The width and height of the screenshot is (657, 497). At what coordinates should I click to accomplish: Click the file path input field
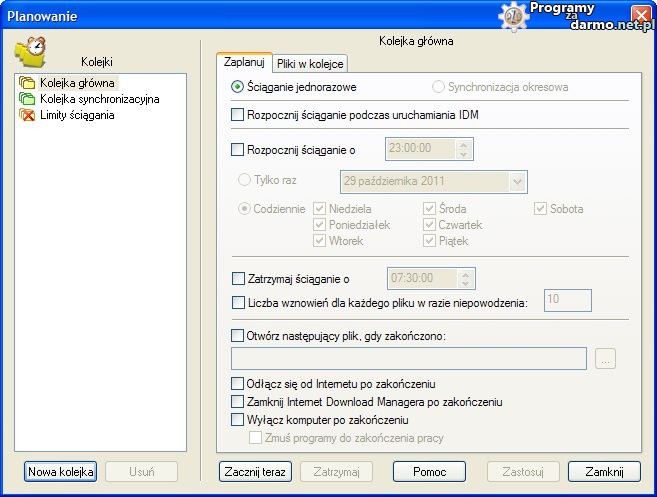click(x=408, y=358)
